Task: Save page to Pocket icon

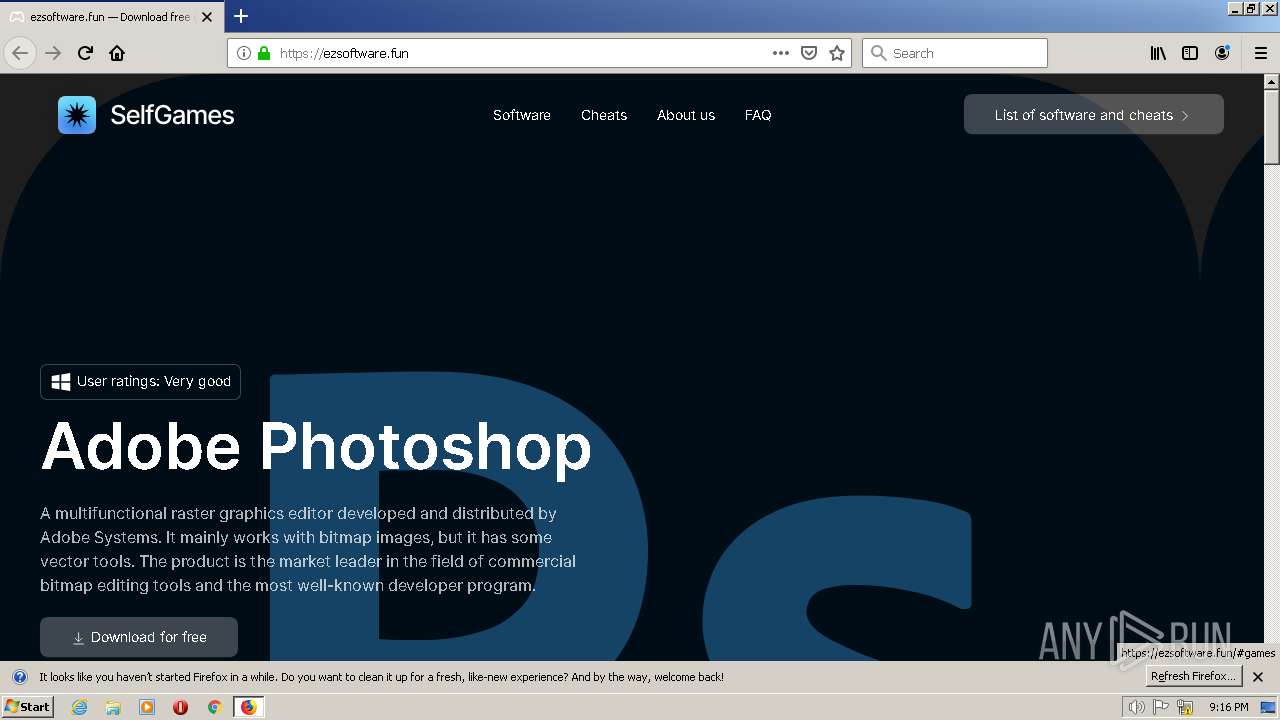Action: pos(809,53)
